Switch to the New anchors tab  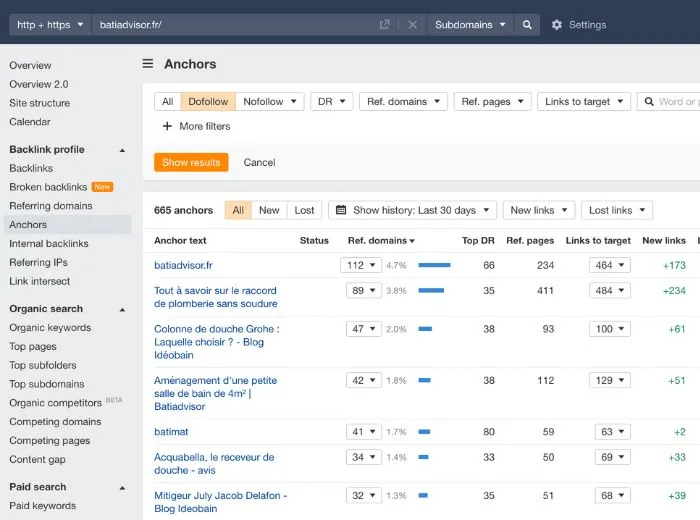click(269, 210)
